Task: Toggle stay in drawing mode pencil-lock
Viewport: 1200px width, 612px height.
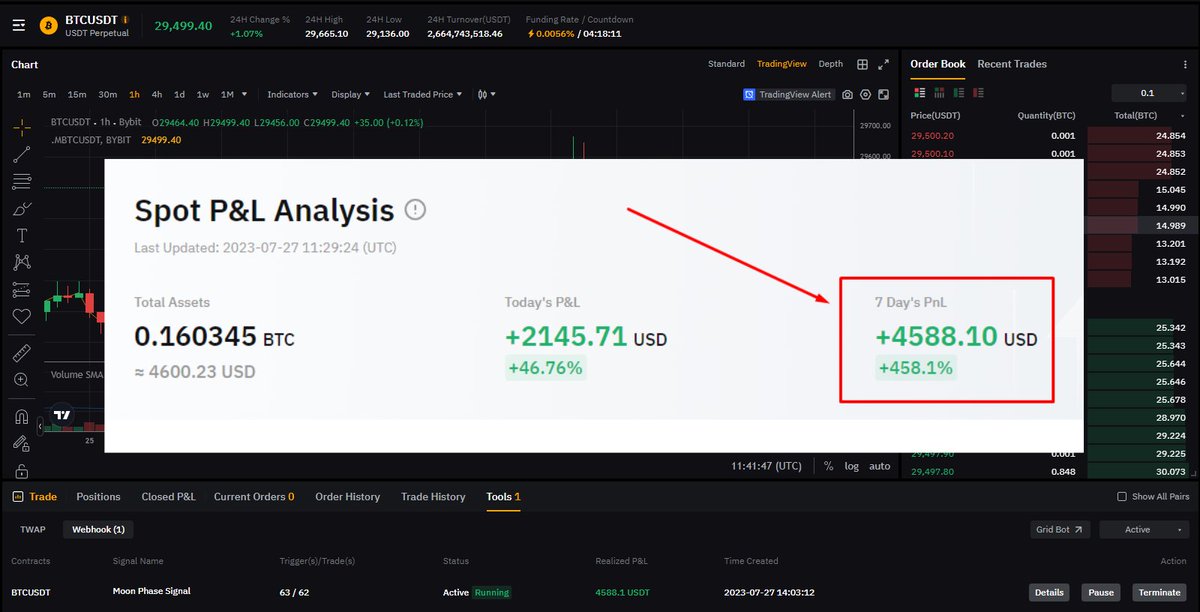Action: [22, 443]
